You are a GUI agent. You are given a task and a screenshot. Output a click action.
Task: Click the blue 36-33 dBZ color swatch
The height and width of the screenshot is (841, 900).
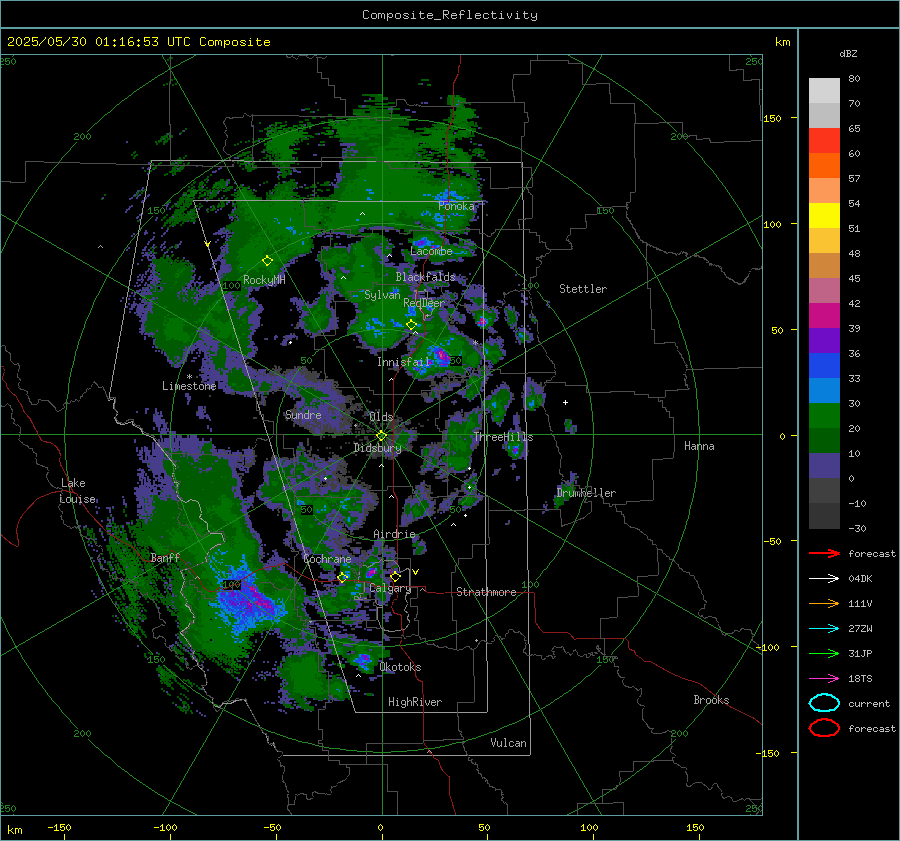coord(824,366)
